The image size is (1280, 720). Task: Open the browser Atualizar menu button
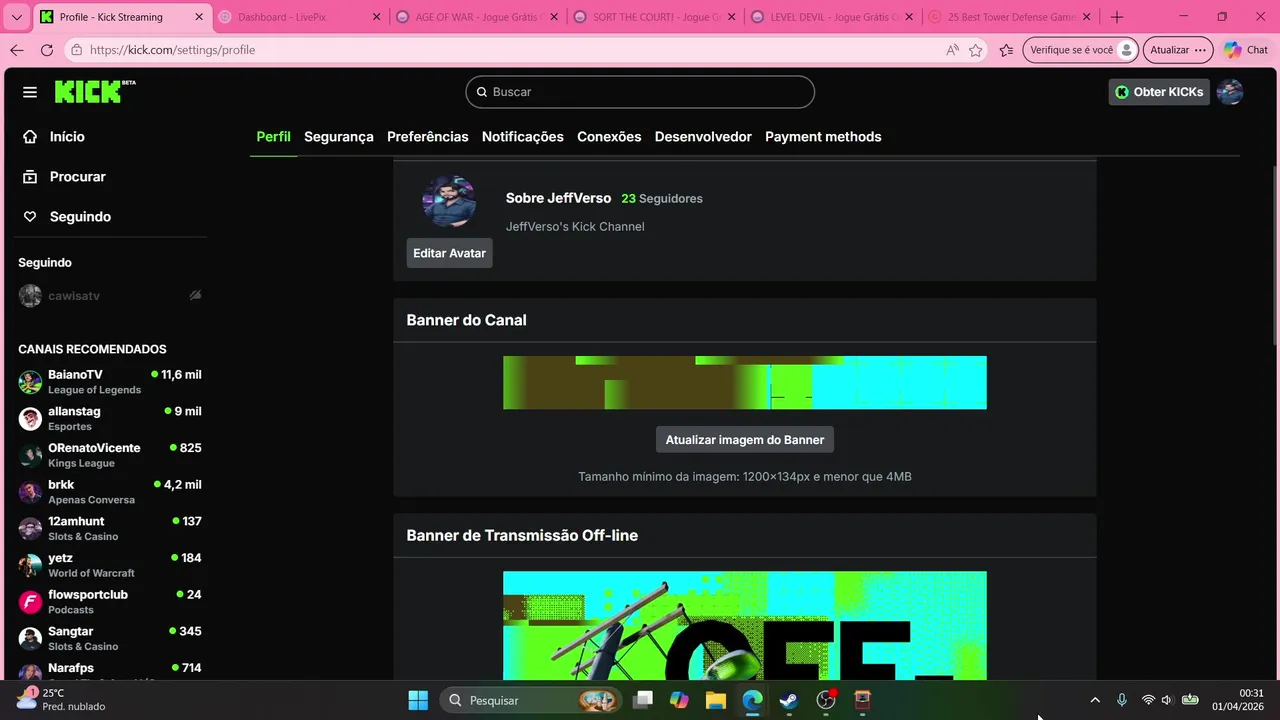(x=1178, y=50)
